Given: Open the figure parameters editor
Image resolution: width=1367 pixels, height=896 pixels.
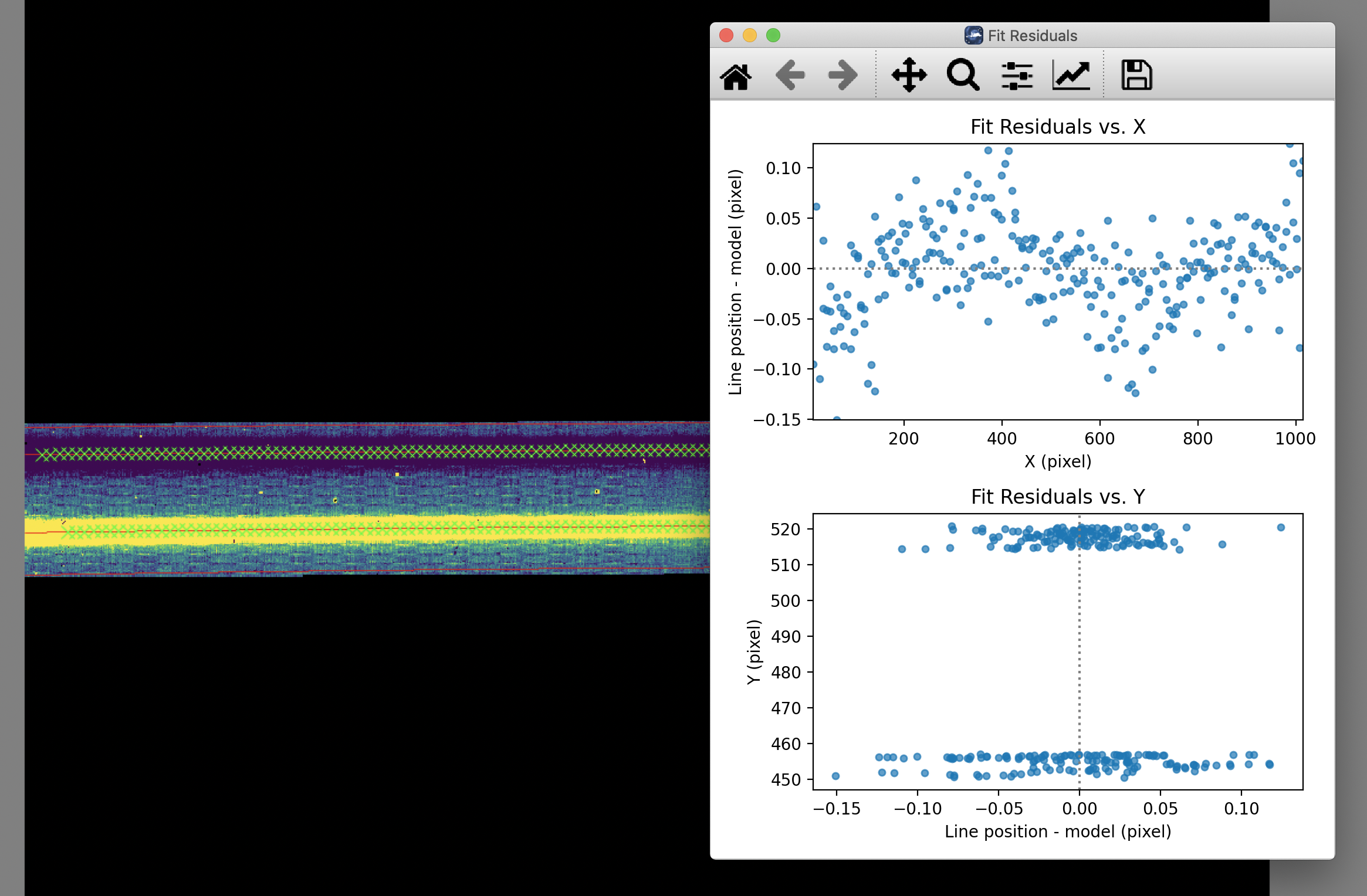Looking at the screenshot, I should click(1072, 74).
